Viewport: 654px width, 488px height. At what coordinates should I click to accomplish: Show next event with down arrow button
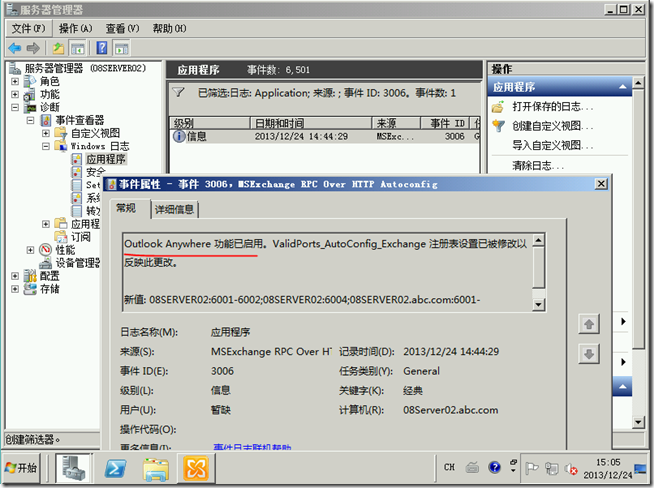(589, 354)
